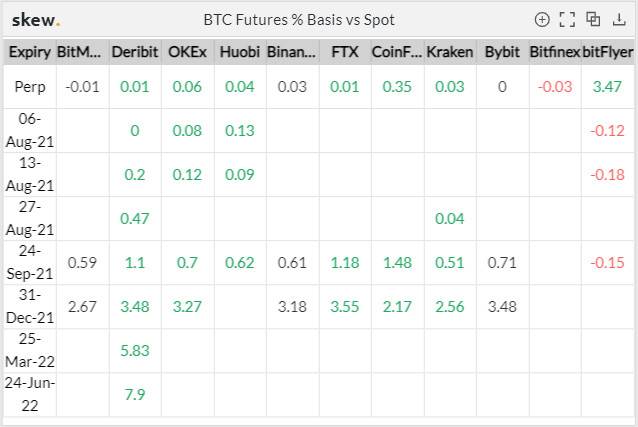This screenshot has height=427, width=638.
Task: Select the OKEx column header
Action: point(187,52)
